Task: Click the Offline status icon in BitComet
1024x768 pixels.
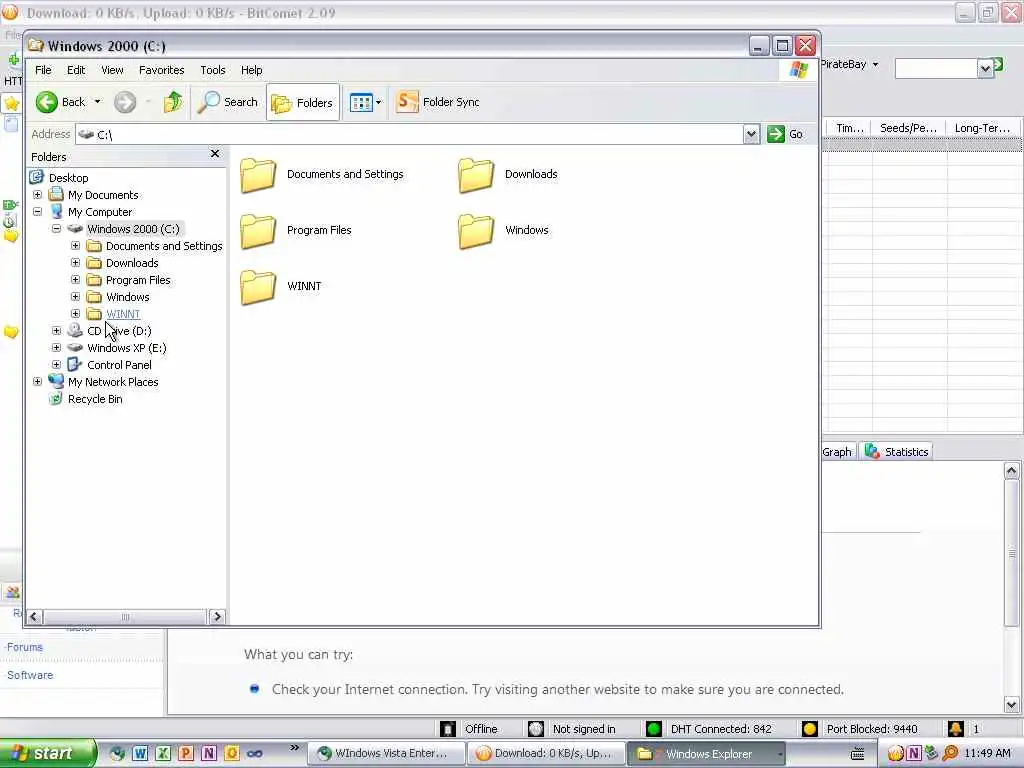Action: click(447, 729)
